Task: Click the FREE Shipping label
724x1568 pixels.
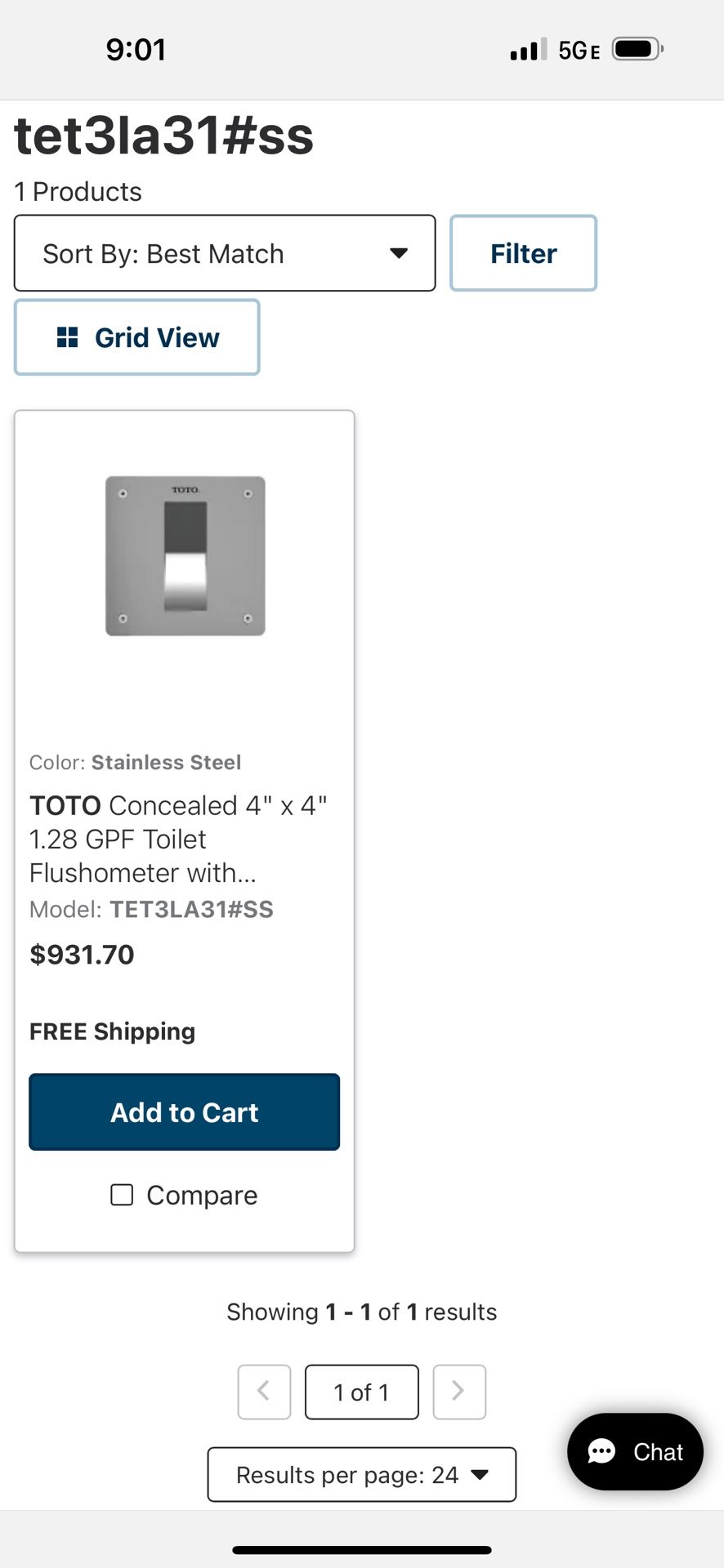Action: pos(112,1031)
